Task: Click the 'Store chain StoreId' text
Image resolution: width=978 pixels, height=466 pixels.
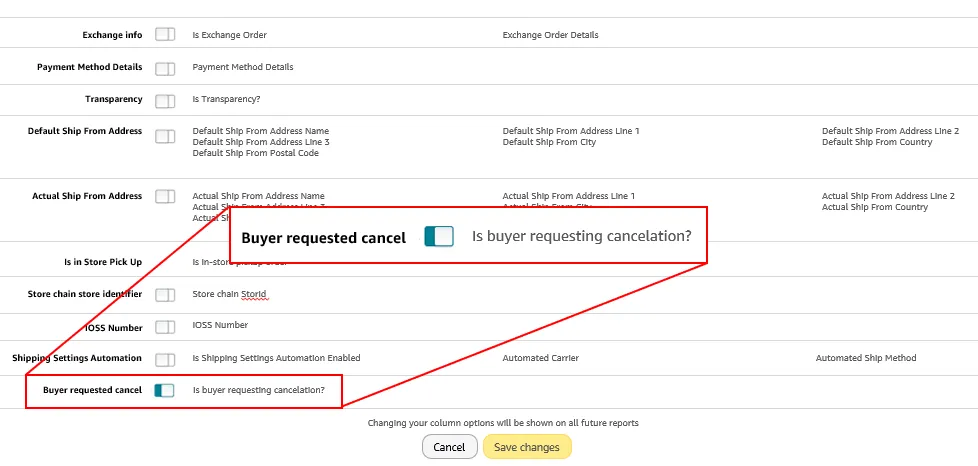Action: [x=230, y=294]
